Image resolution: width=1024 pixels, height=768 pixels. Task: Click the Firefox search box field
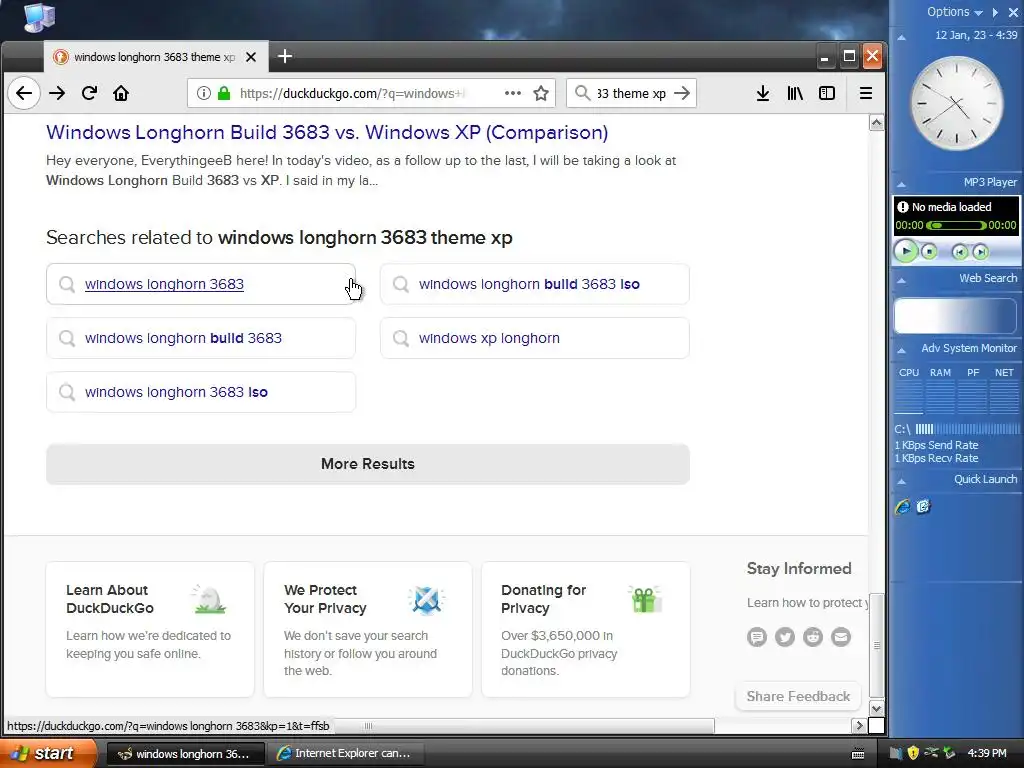point(631,93)
